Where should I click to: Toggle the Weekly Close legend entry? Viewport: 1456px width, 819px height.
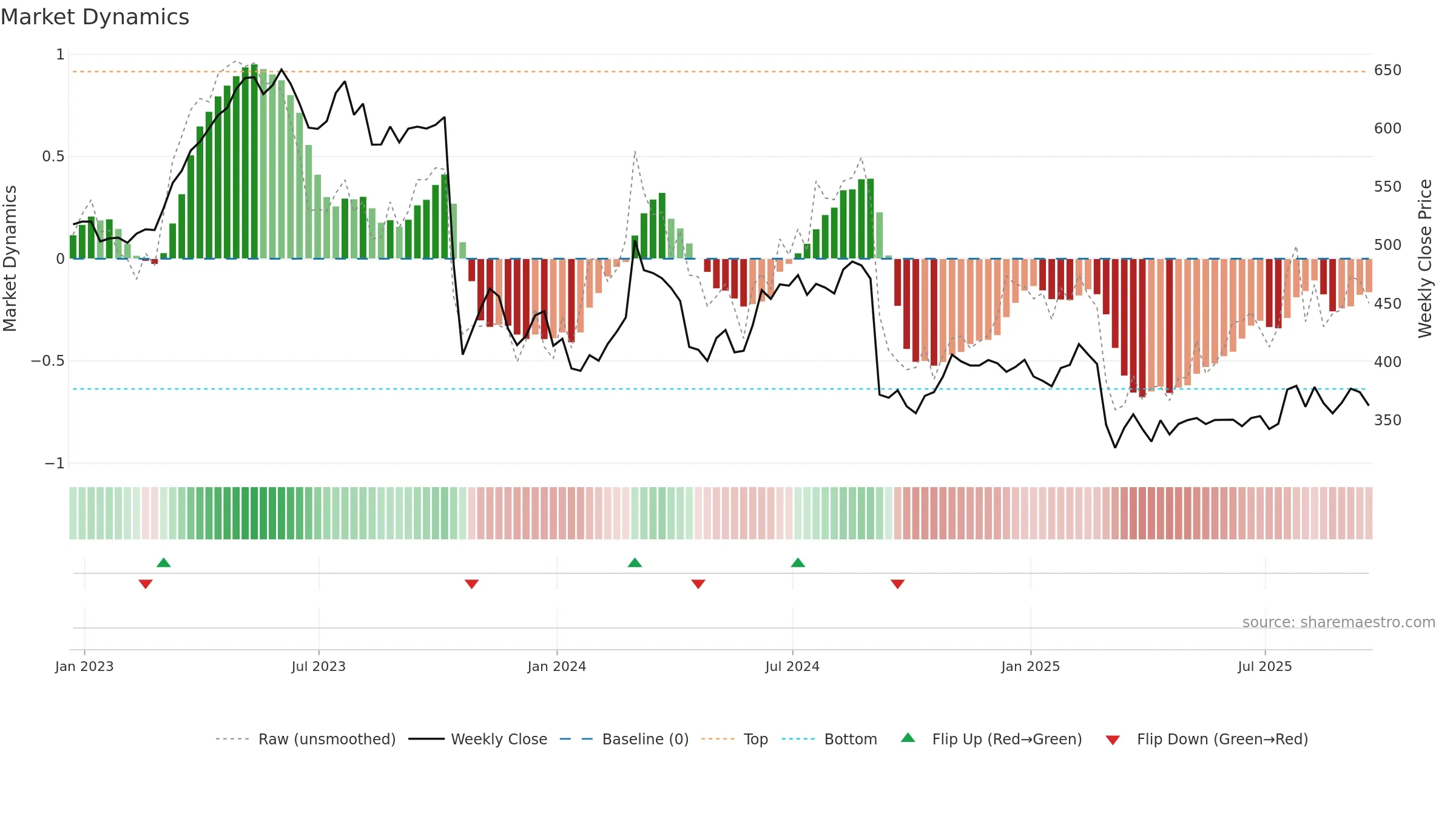[x=477, y=739]
